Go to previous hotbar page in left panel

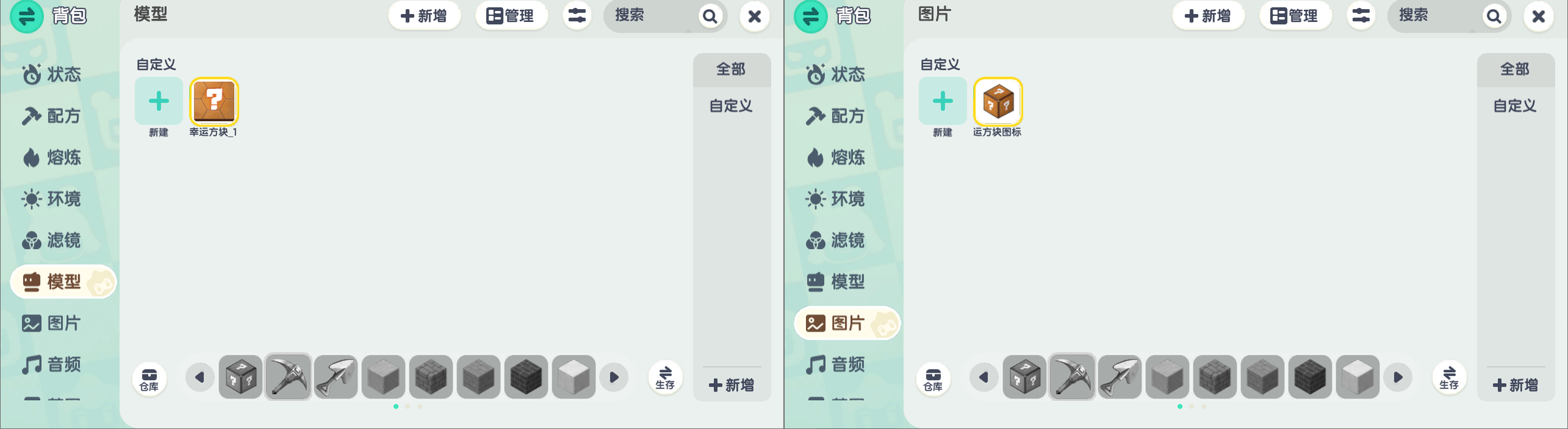click(200, 377)
